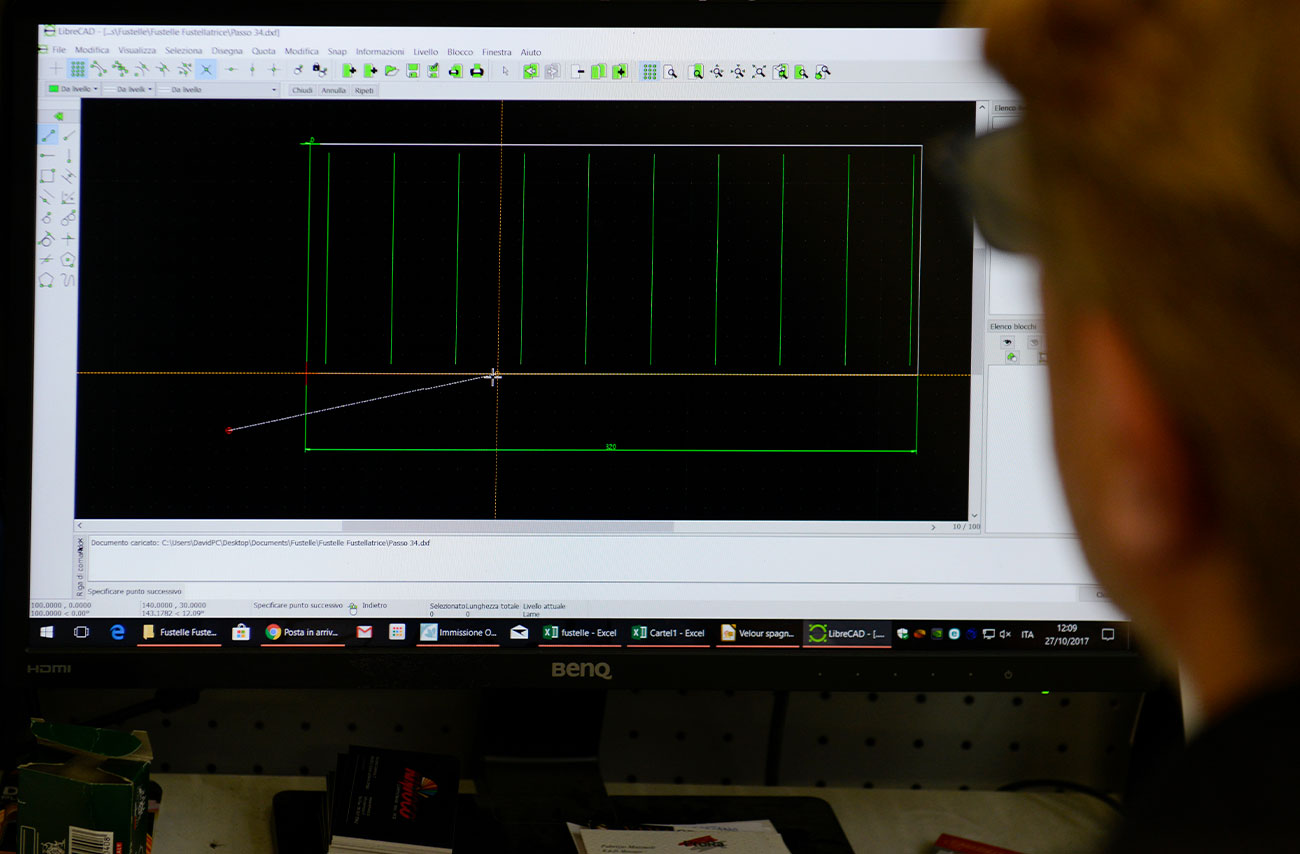The height and width of the screenshot is (854, 1300).
Task: Open the File menu
Action: coord(59,51)
